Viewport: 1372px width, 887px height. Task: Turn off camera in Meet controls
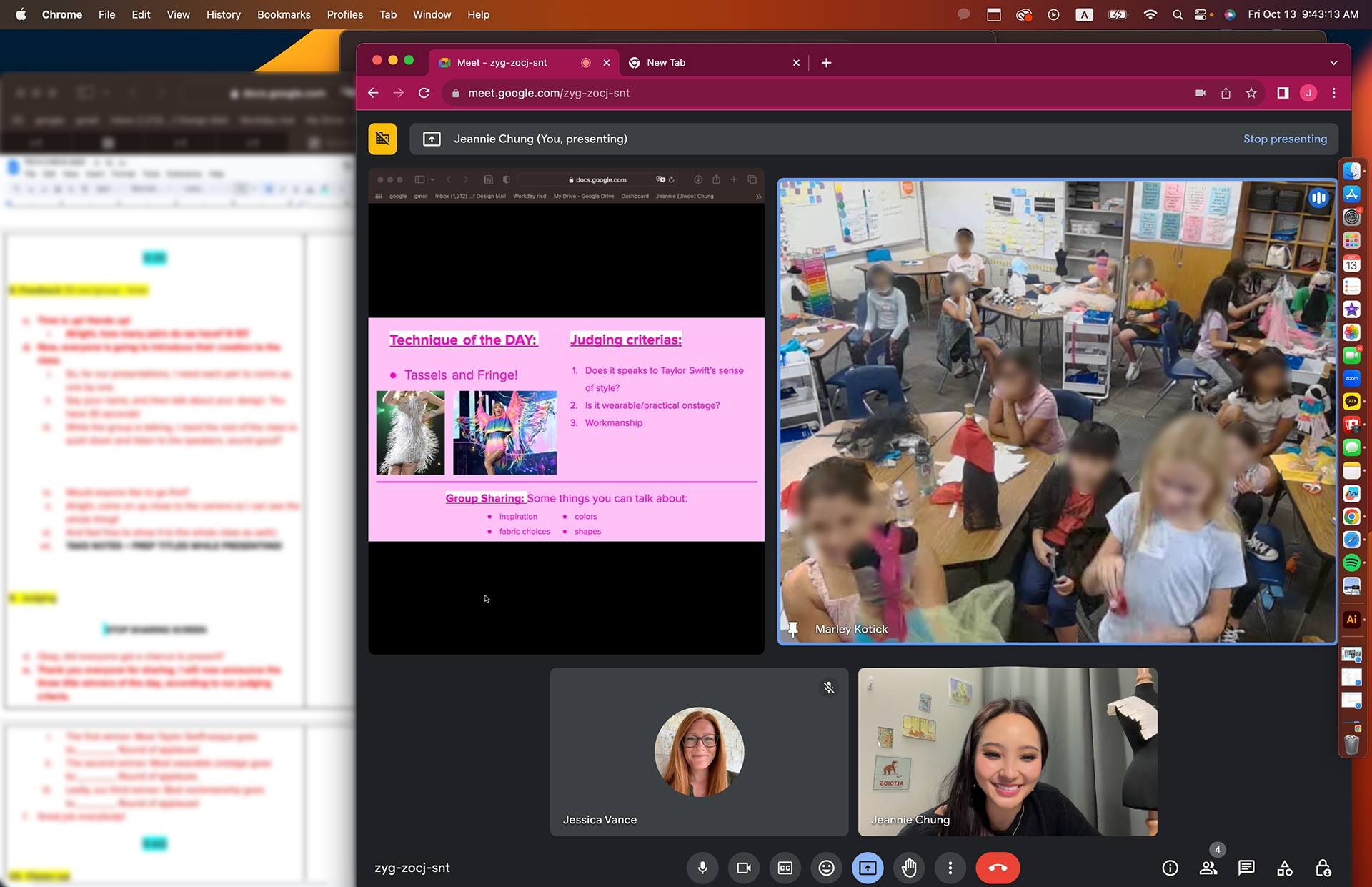[744, 868]
